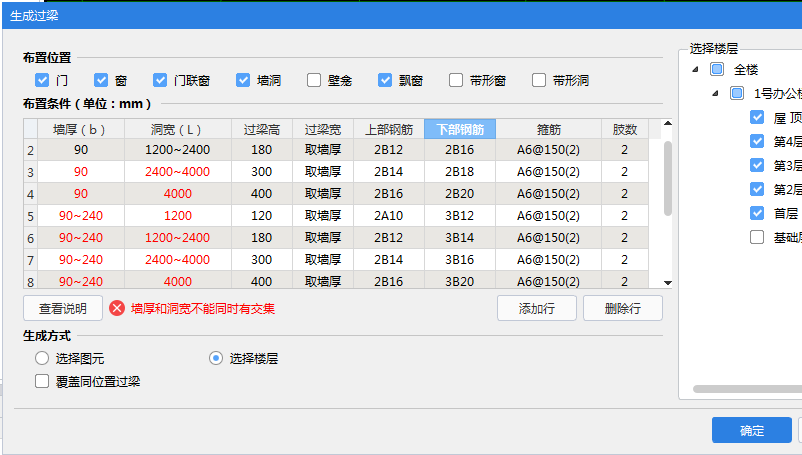This screenshot has width=802, height=455.
Task: Click scroll-up arrow of table scrollbar
Action: [x=667, y=123]
